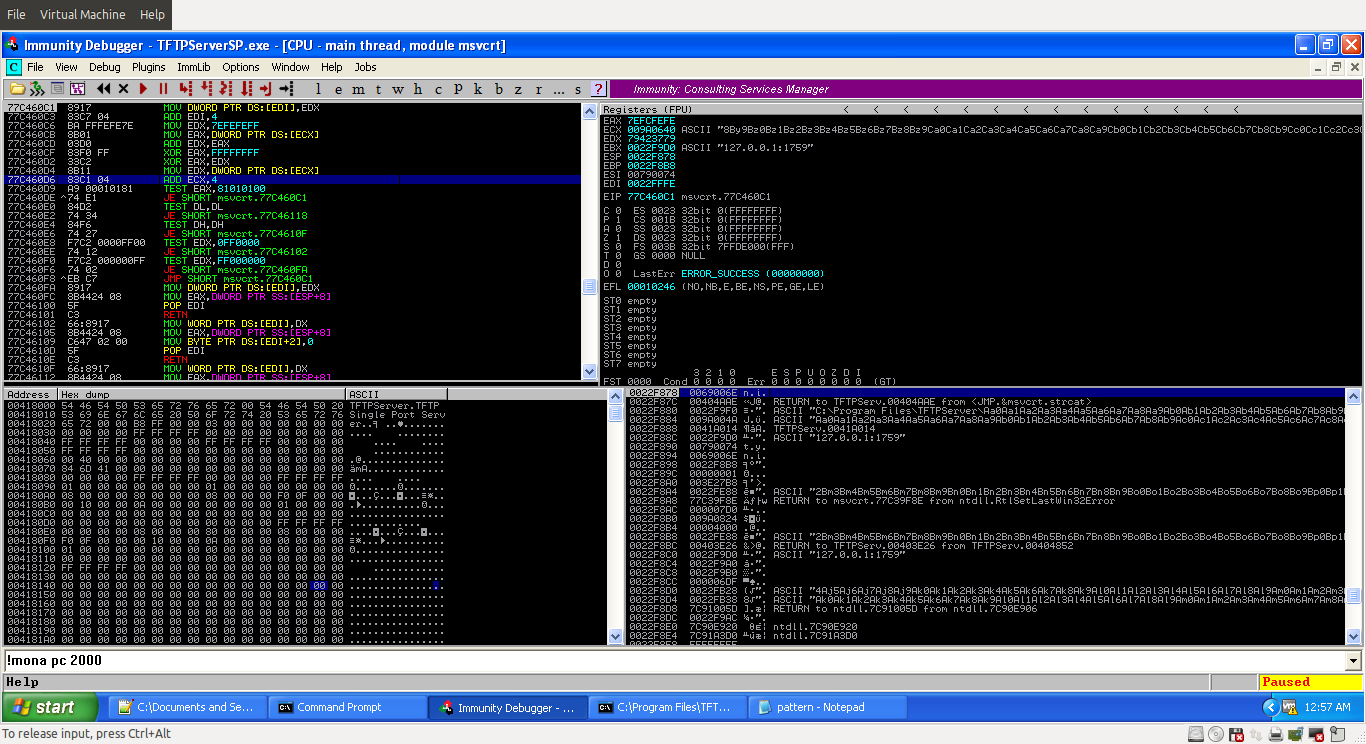Select the EAX register value 7EFCFEFE
This screenshot has height=744, width=1366.
[651, 120]
